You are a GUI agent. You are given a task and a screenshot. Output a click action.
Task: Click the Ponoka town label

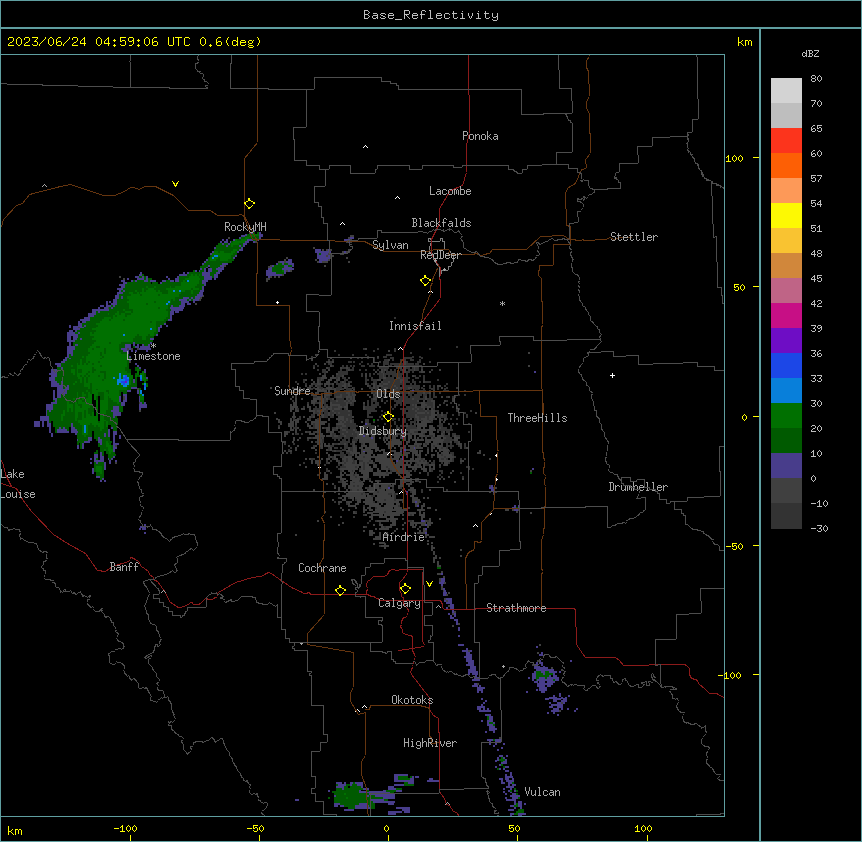click(x=480, y=136)
